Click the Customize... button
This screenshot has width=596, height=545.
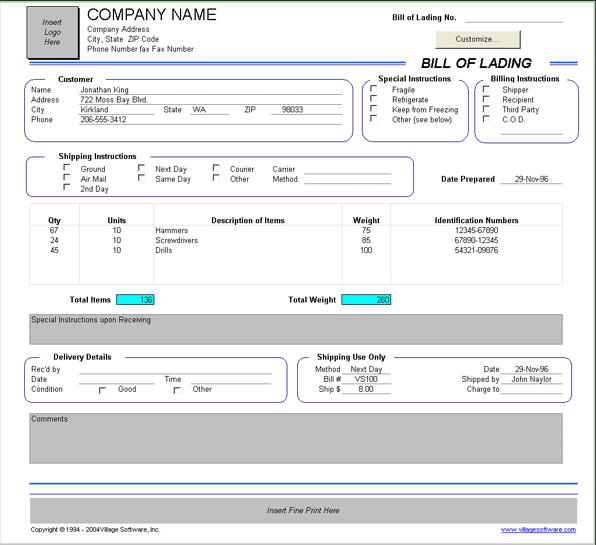[478, 40]
